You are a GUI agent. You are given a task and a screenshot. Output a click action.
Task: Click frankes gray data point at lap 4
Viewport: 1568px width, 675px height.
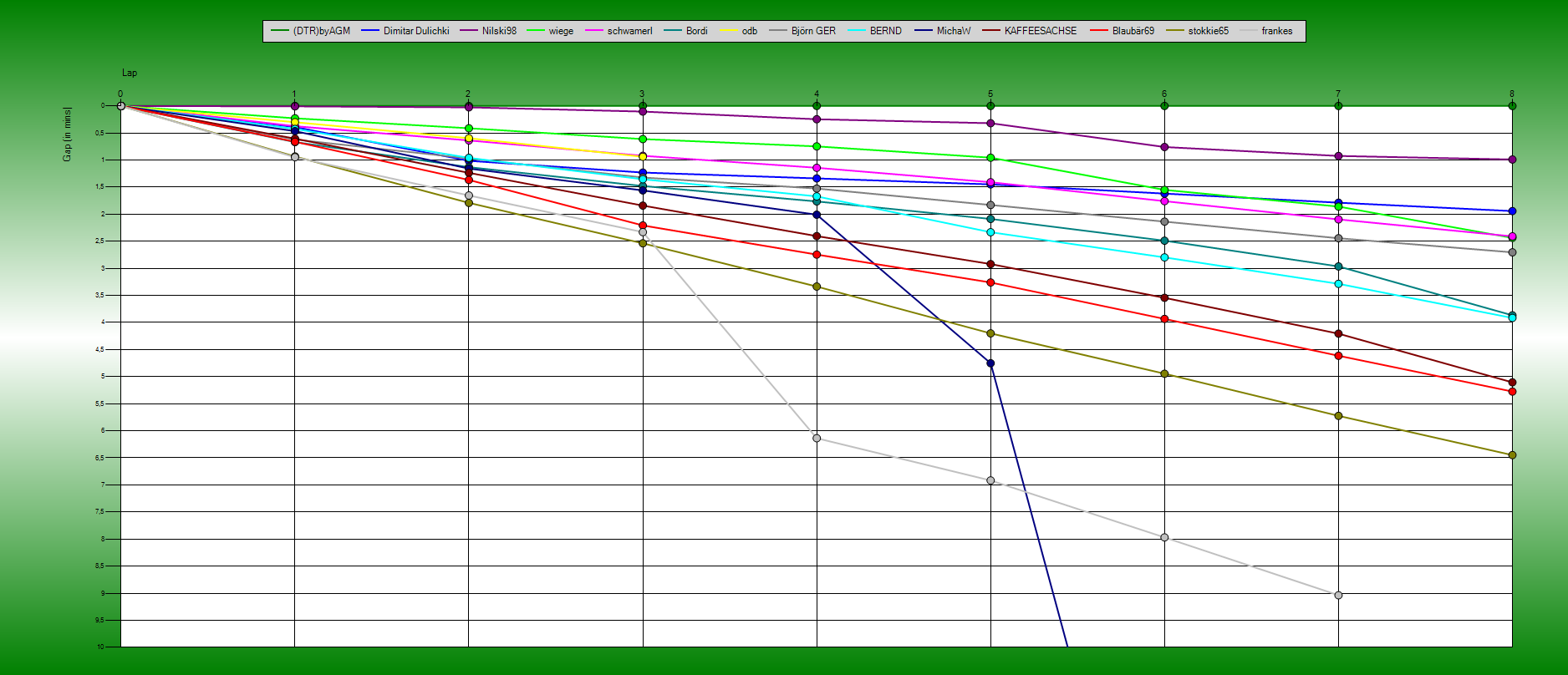tap(817, 439)
